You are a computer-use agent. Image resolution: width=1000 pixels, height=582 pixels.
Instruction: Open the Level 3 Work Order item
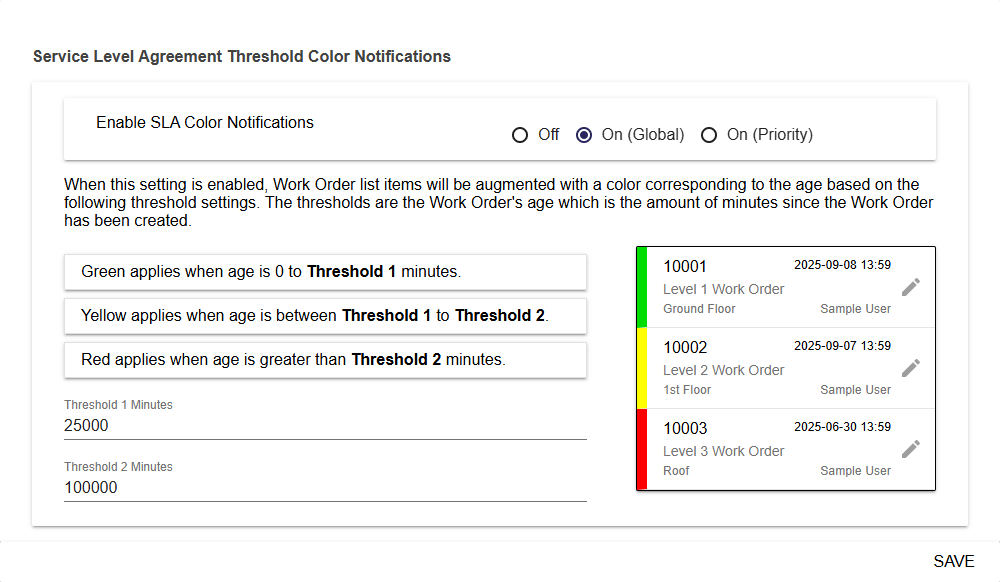[x=724, y=451]
